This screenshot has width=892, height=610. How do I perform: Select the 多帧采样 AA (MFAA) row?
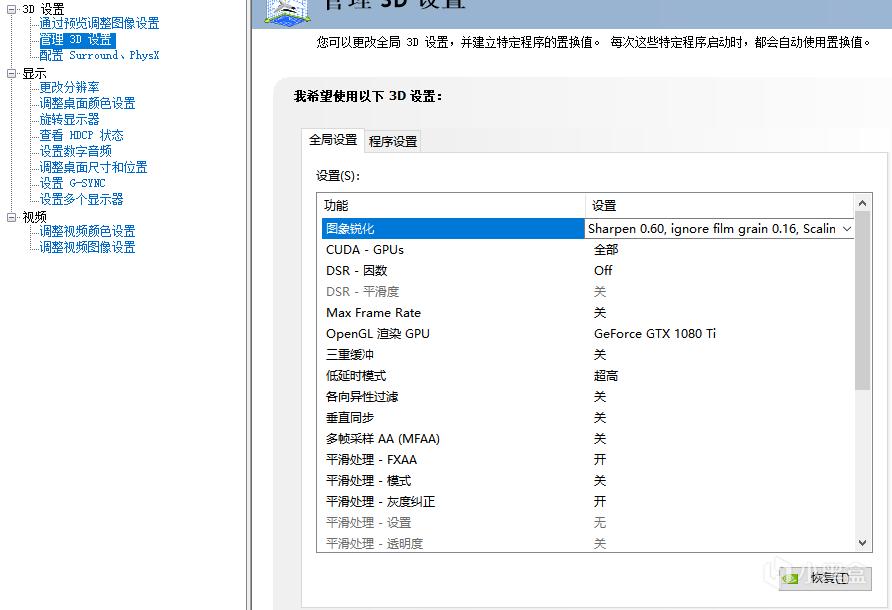pyautogui.click(x=588, y=439)
